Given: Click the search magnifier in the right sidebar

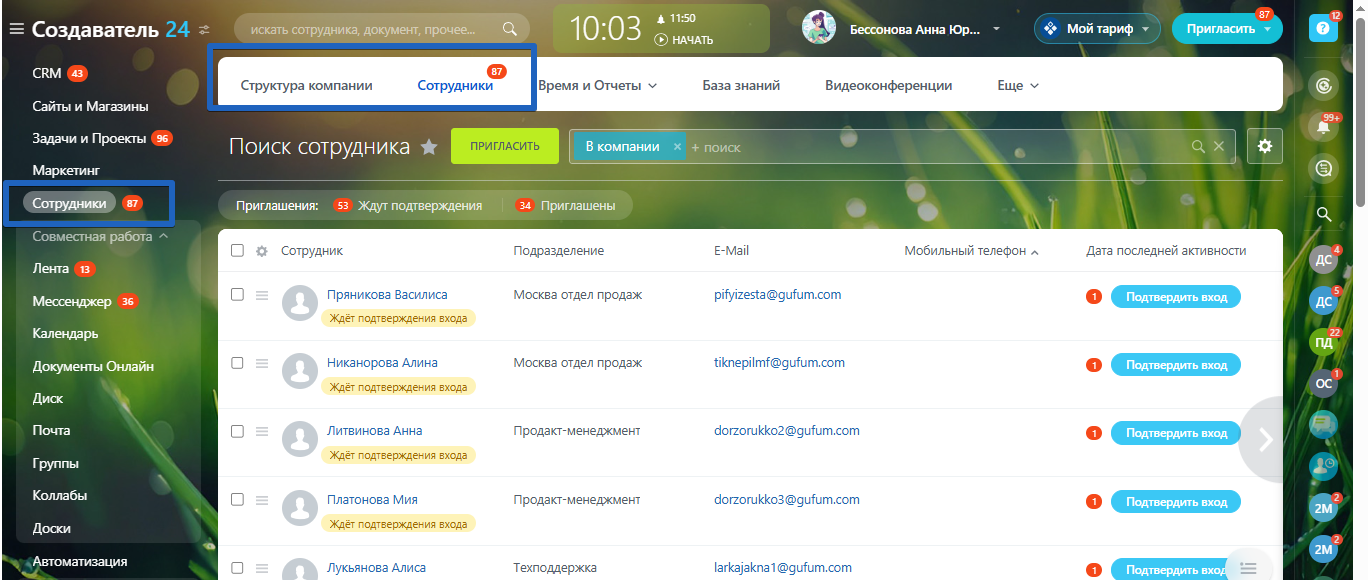Looking at the screenshot, I should click(1323, 214).
